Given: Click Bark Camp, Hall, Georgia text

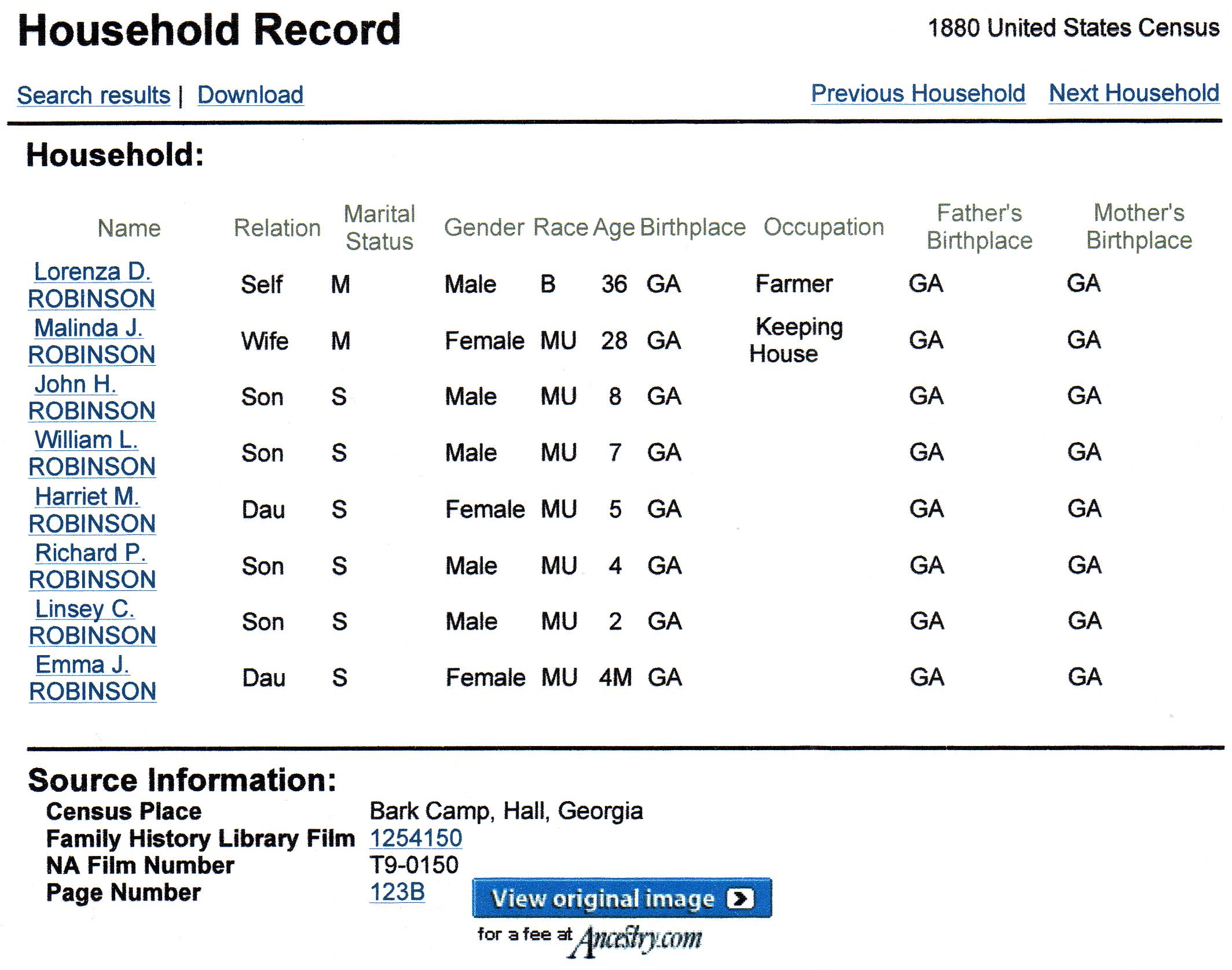Looking at the screenshot, I should pos(507,812).
